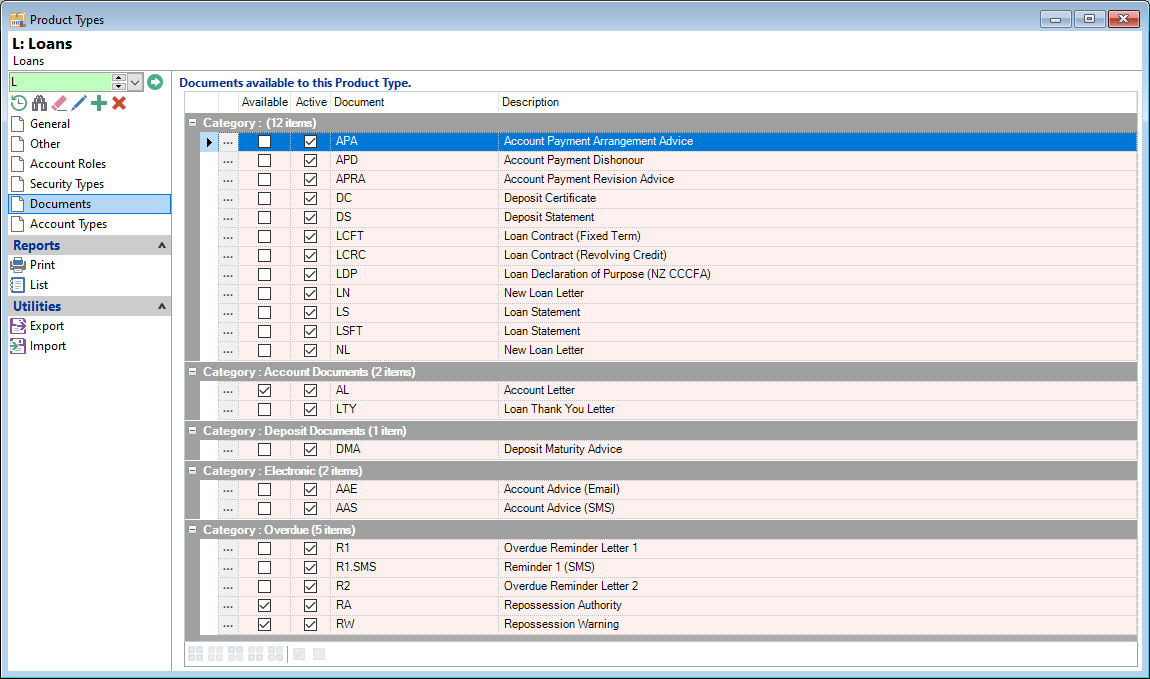Viewport: 1150px width, 679px height.
Task: Delete the record with the red X icon
Action: pyautogui.click(x=119, y=103)
